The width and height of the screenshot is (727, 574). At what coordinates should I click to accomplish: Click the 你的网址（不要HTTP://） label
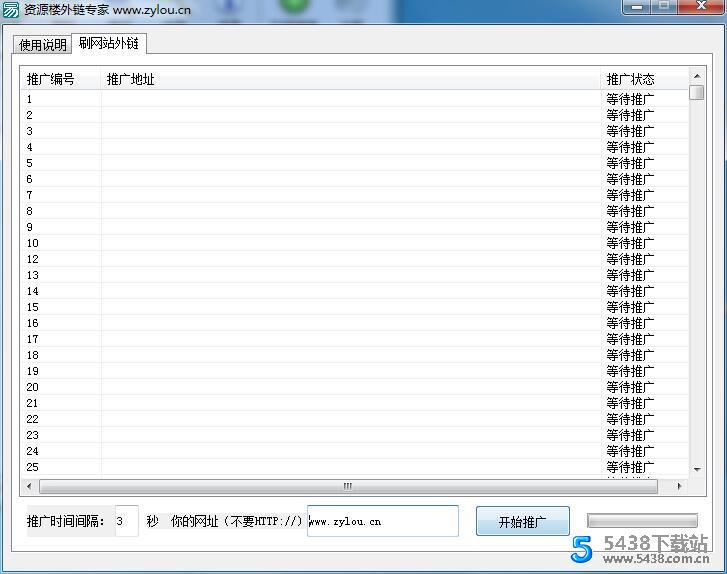[x=236, y=521]
